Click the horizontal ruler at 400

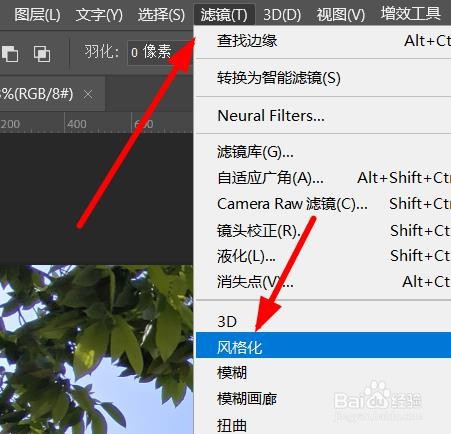pyautogui.click(x=77, y=124)
